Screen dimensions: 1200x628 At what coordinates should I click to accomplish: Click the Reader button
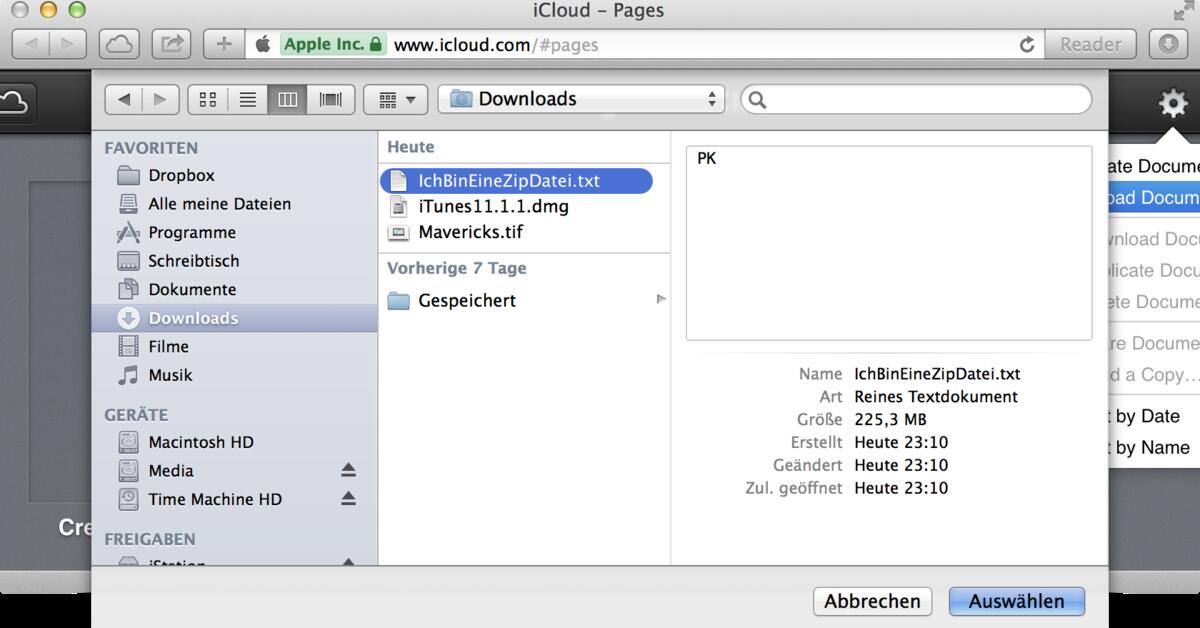point(1091,44)
